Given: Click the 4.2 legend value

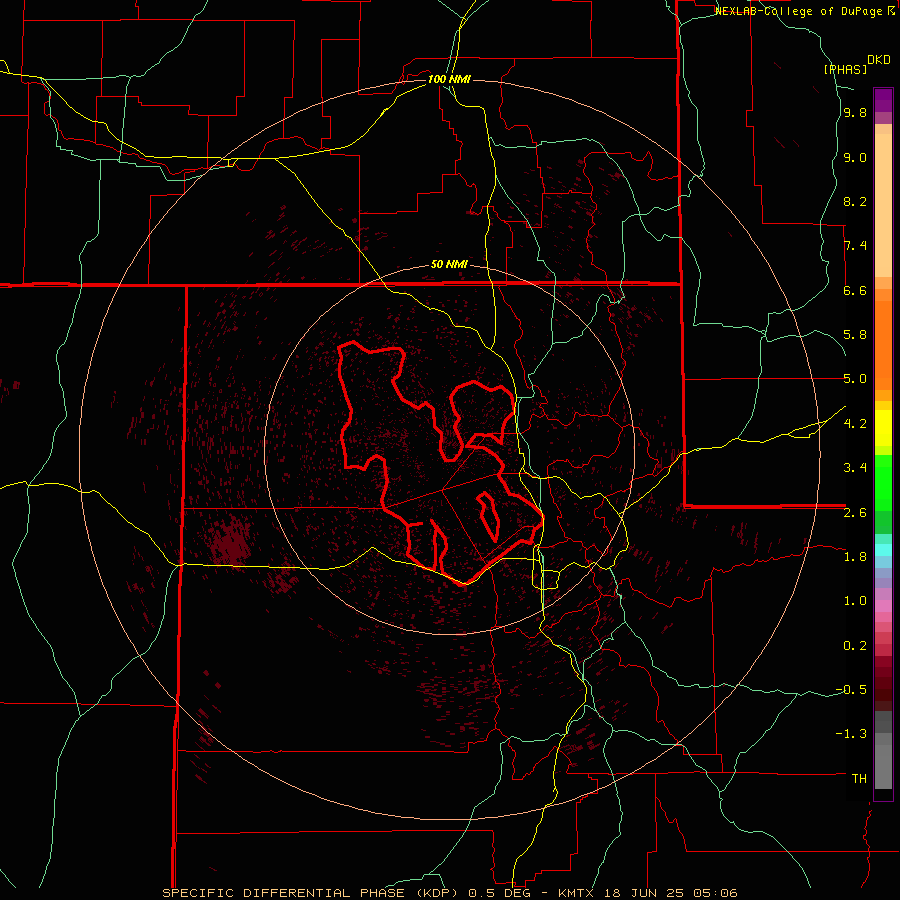Looking at the screenshot, I should coord(855,424).
